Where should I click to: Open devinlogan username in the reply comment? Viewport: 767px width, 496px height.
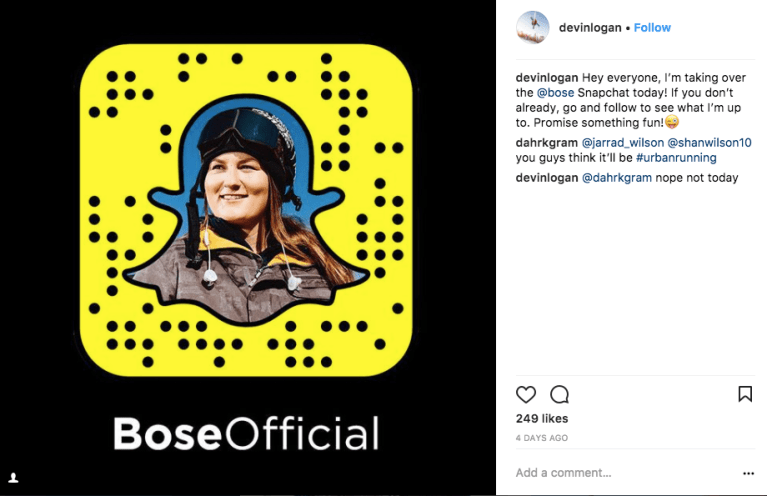coord(546,178)
